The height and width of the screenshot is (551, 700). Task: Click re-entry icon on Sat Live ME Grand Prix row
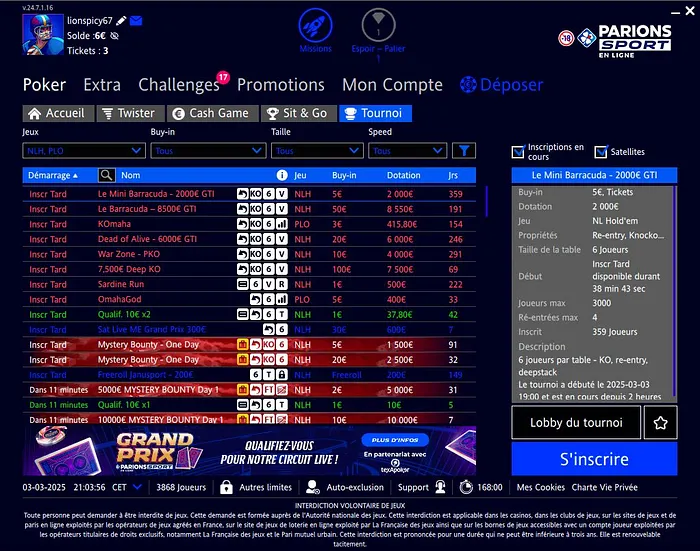click(x=269, y=330)
